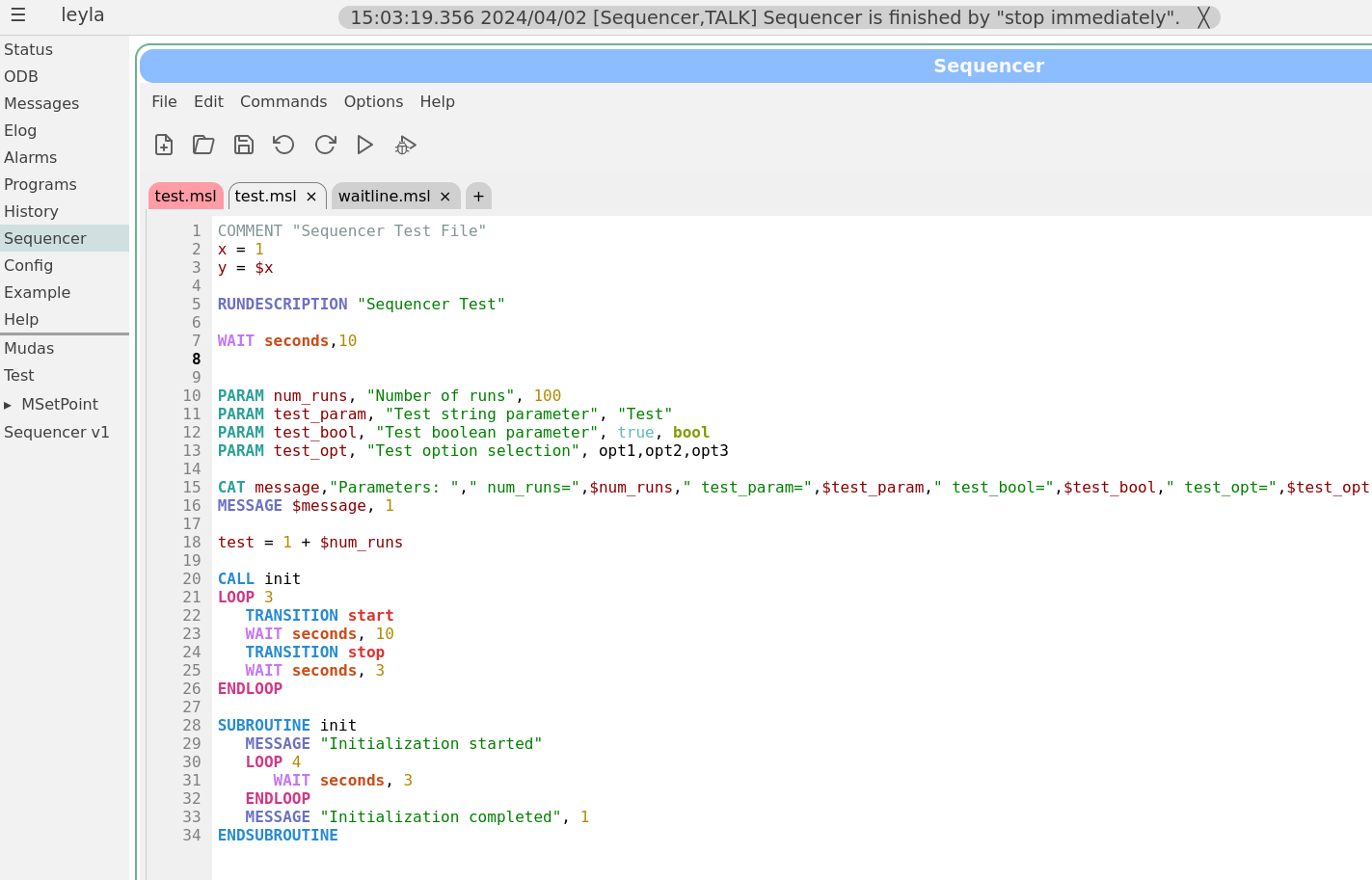This screenshot has width=1372, height=880.
Task: Select the red test.msl tab
Action: pos(185,197)
